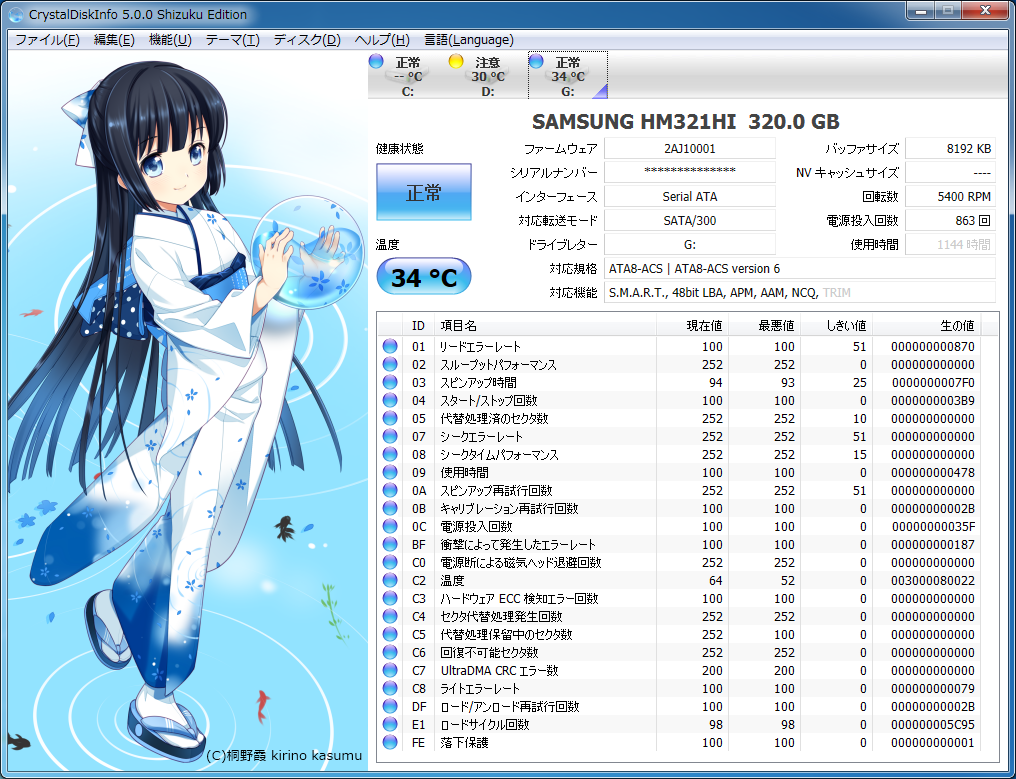
Task: Click status orb for 01 リードエラーレート
Action: pos(390,346)
